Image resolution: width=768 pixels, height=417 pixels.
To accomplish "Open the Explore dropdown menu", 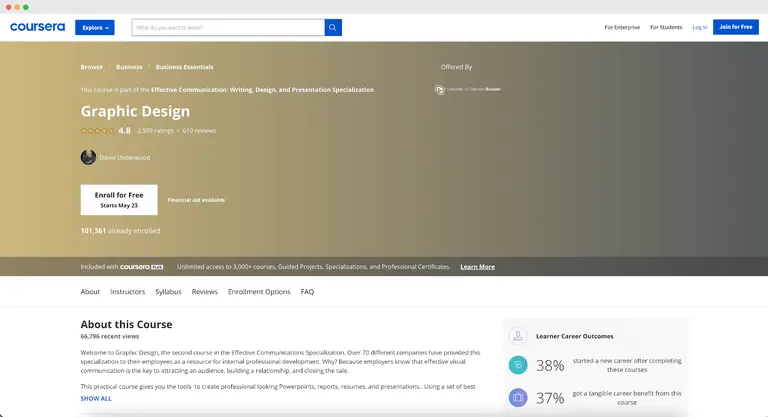I will pyautogui.click(x=95, y=27).
